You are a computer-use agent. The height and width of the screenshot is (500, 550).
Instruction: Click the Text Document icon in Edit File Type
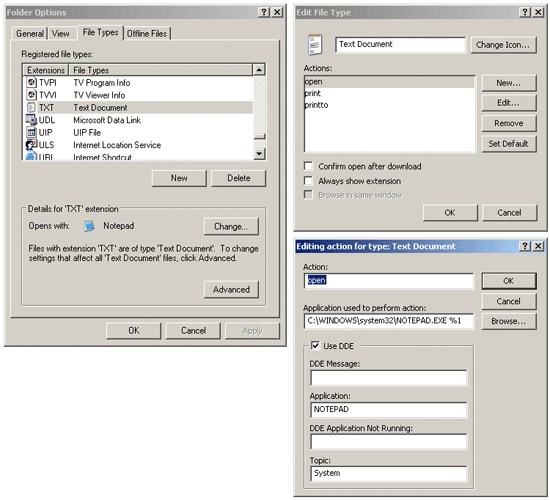[315, 44]
